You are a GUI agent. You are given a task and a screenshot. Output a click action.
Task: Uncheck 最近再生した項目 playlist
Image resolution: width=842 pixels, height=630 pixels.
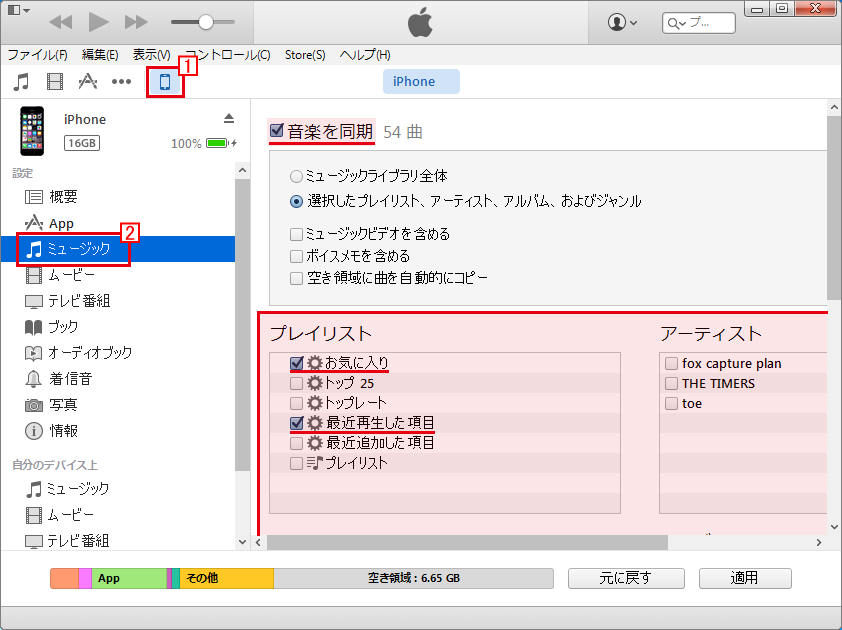click(x=296, y=423)
